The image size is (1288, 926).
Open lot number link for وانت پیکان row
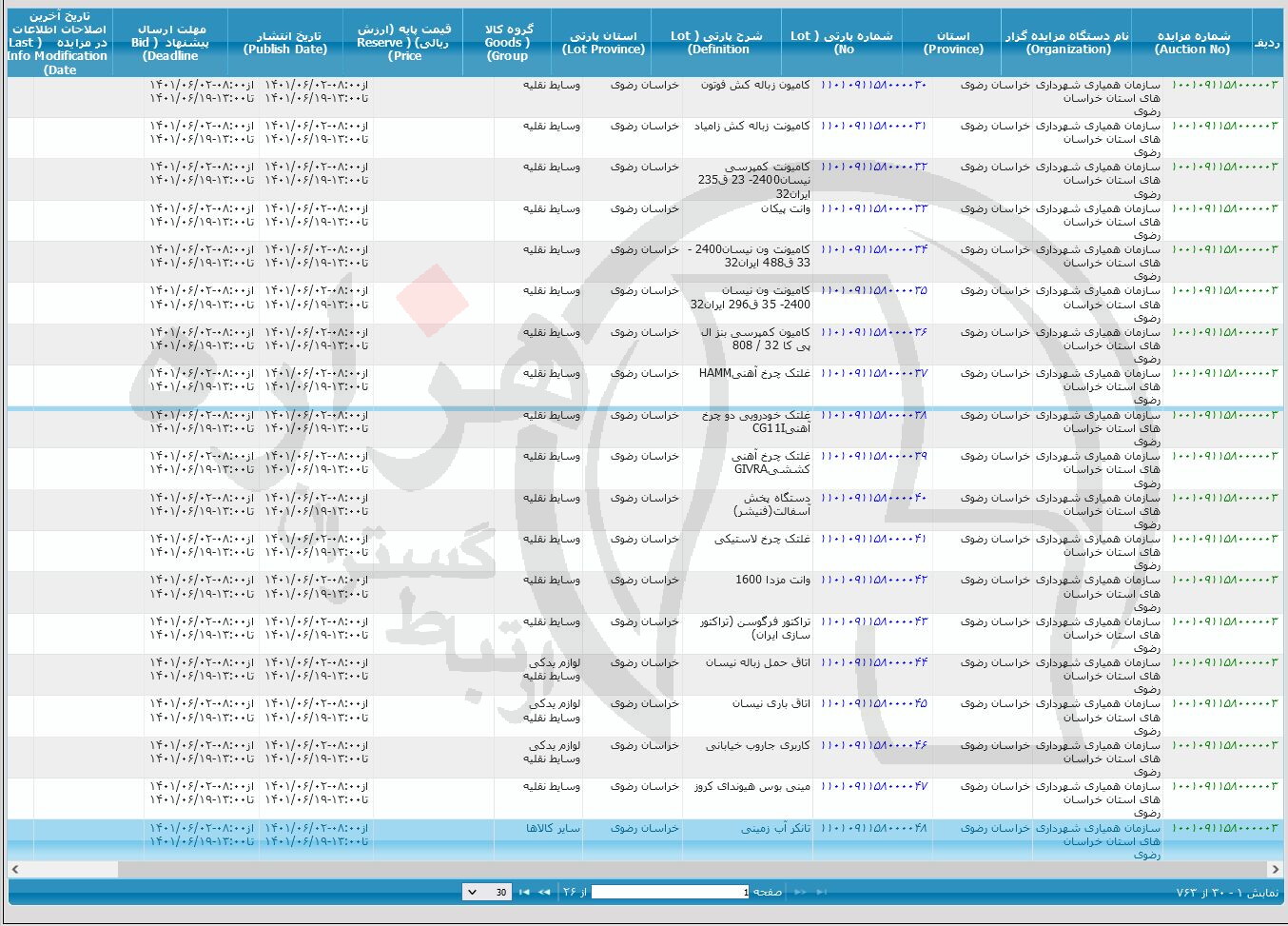coord(873,208)
